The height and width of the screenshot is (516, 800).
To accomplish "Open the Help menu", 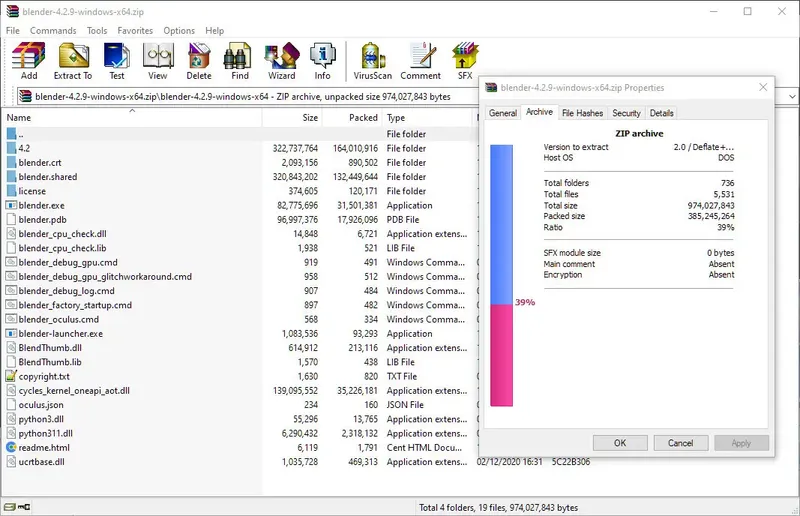I will pyautogui.click(x=215, y=31).
